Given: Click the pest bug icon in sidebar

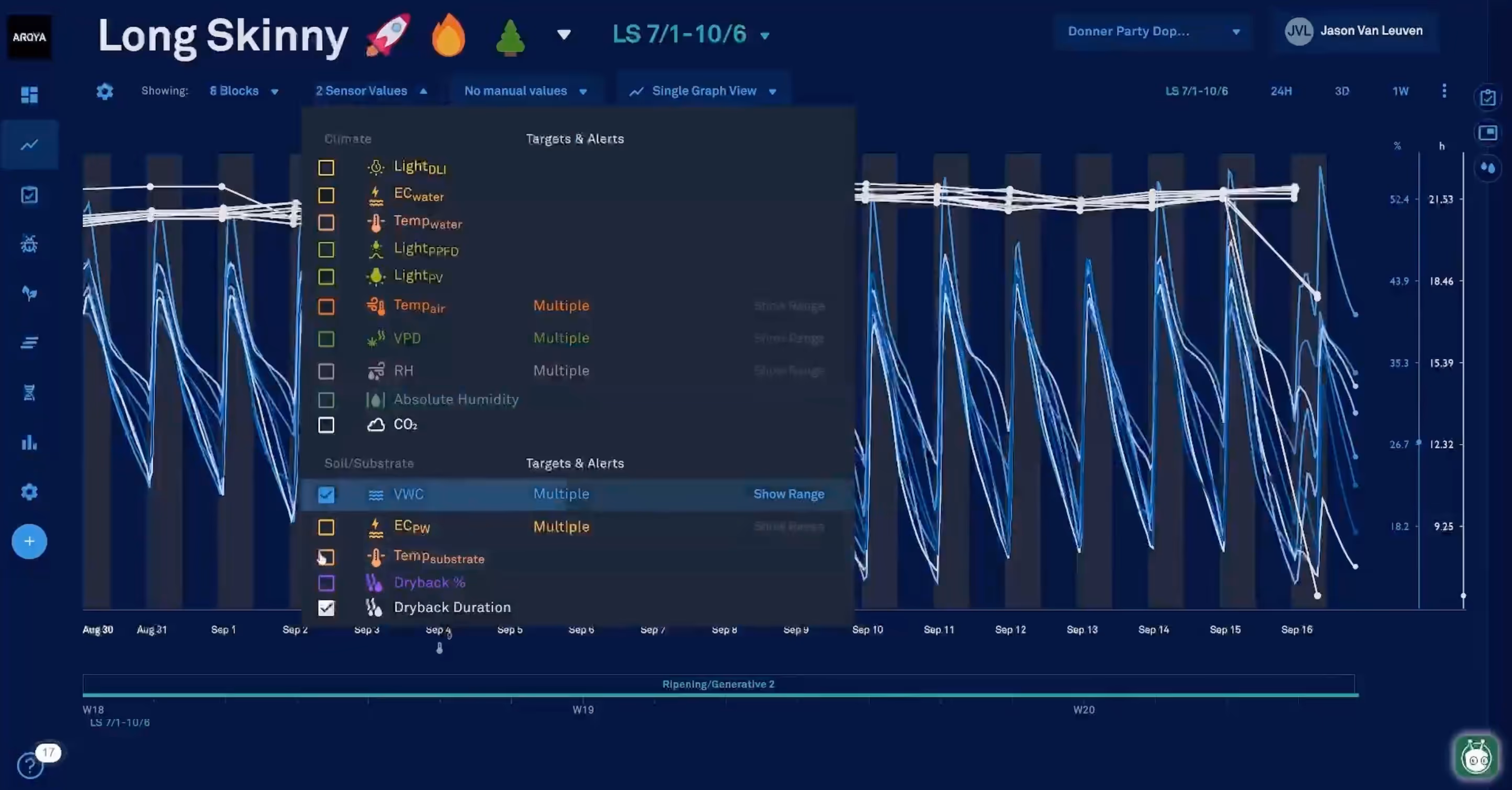Looking at the screenshot, I should pos(29,244).
